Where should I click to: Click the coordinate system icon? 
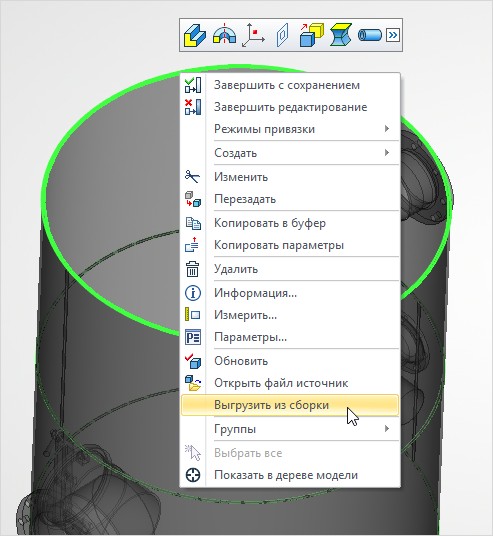pos(253,35)
